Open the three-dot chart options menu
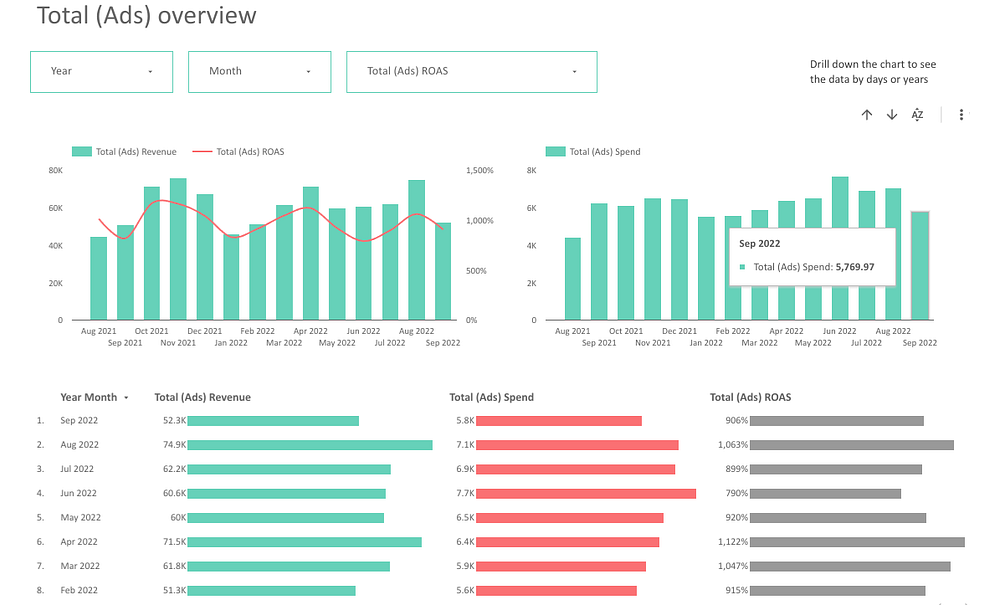Viewport: 1000px width, 605px height. point(961,115)
